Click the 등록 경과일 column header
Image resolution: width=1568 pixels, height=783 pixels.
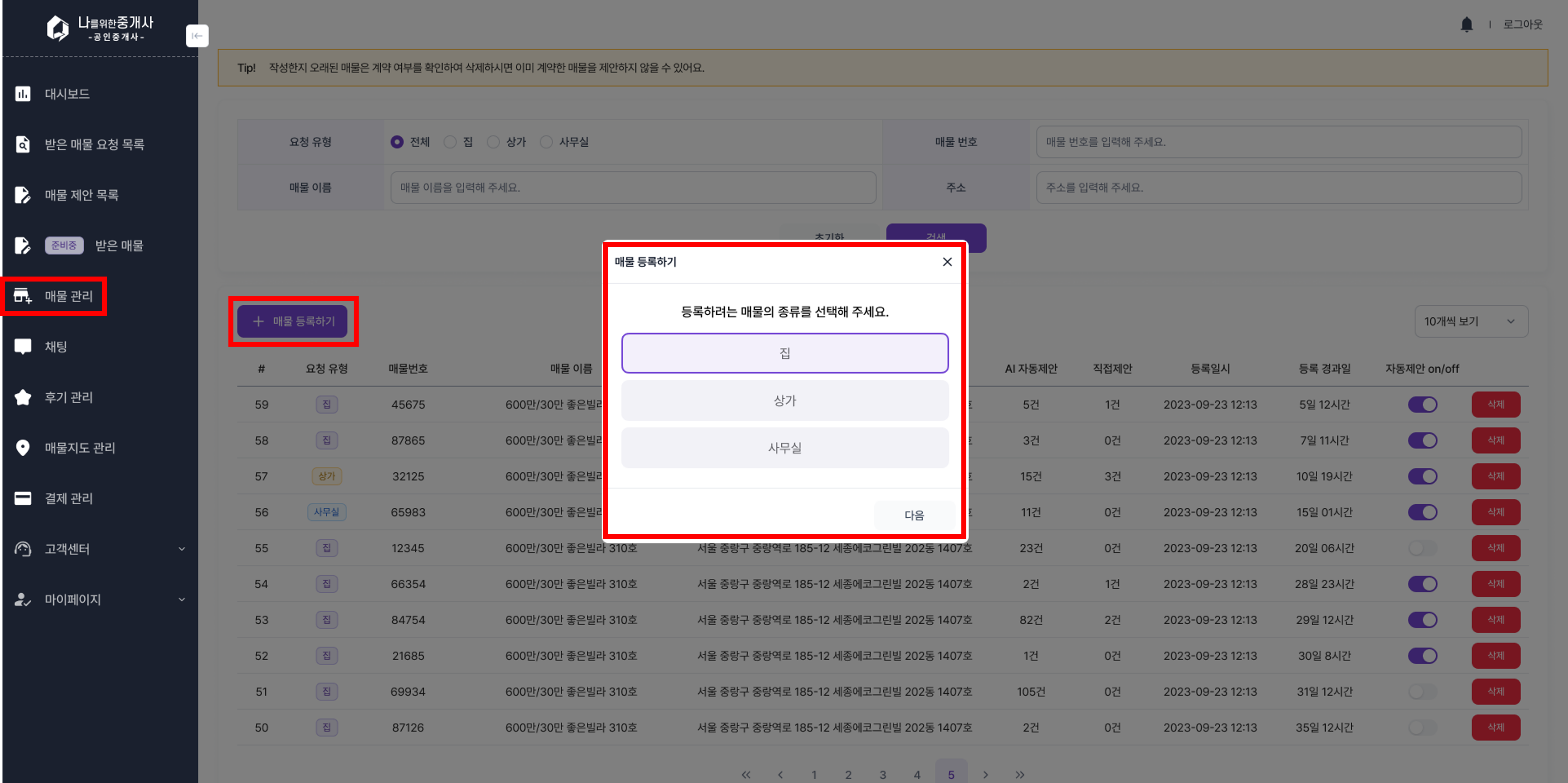(1325, 368)
